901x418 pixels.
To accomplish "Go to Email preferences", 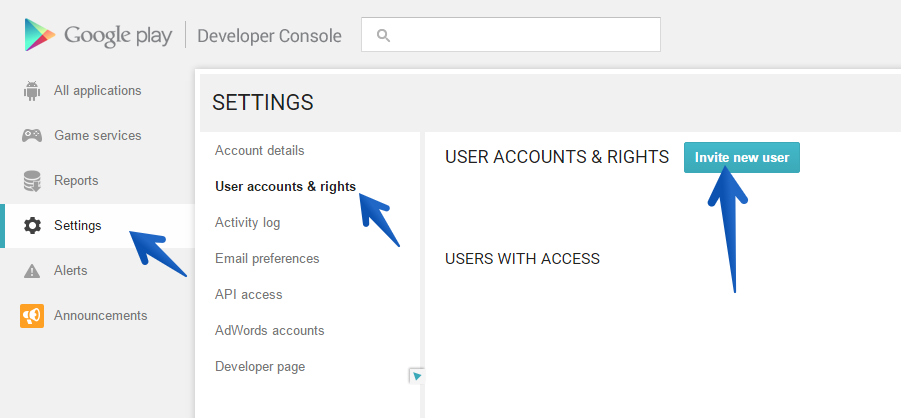I will tap(267, 259).
